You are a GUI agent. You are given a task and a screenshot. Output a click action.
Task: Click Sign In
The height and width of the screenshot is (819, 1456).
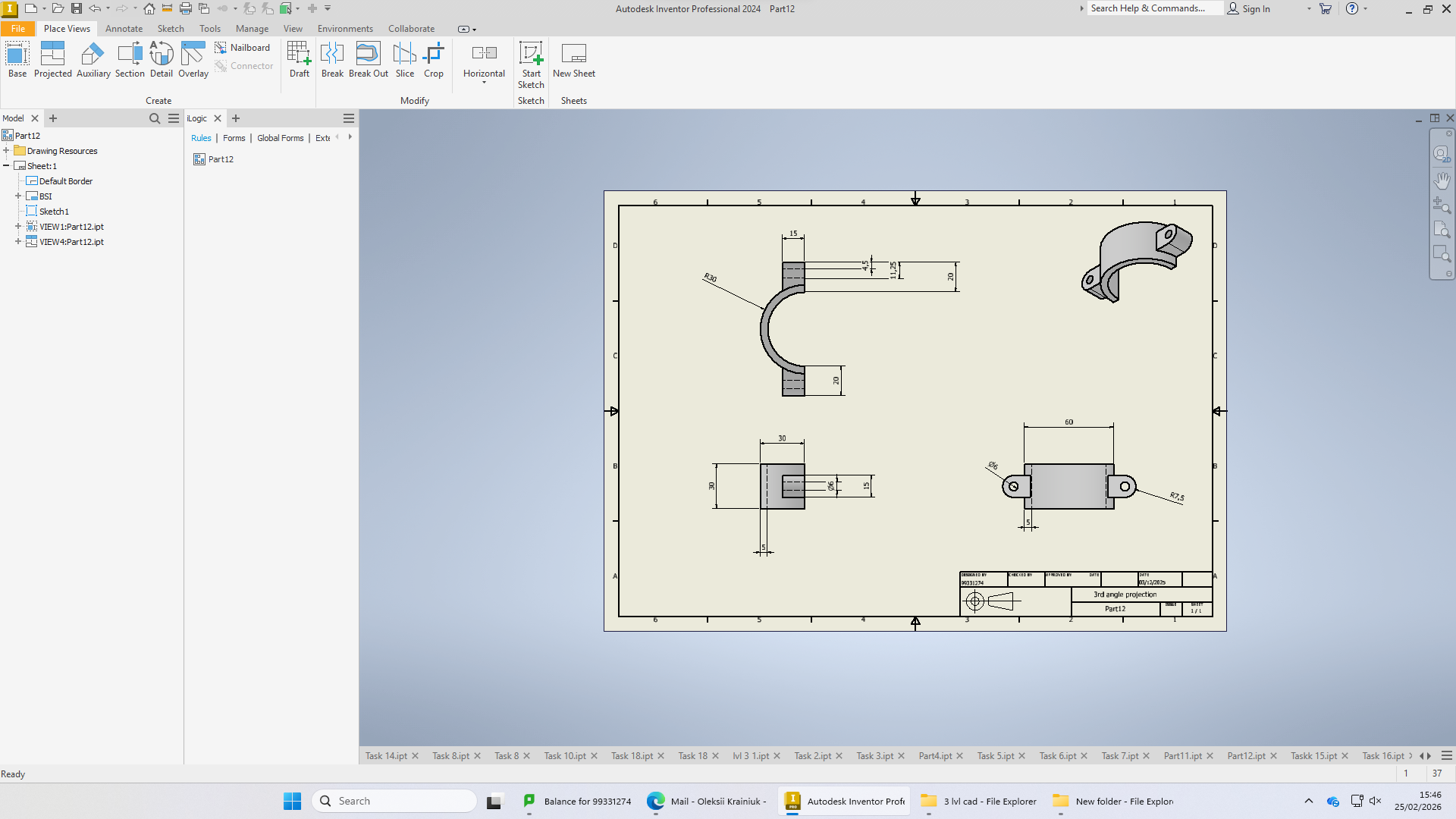point(1249,8)
